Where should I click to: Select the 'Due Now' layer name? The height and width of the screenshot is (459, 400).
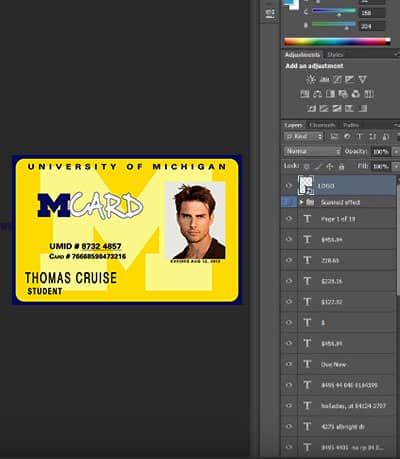point(333,364)
